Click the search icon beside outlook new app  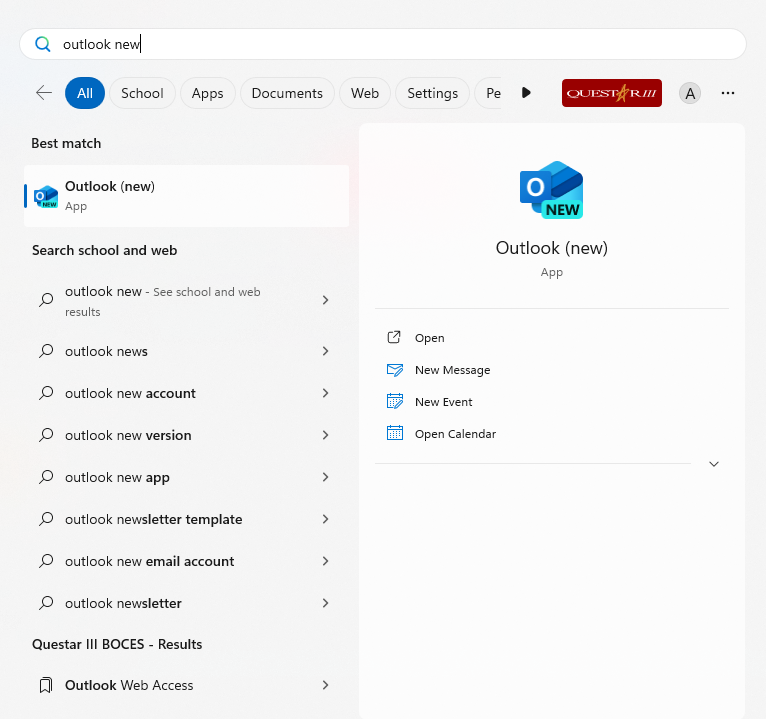pos(46,477)
